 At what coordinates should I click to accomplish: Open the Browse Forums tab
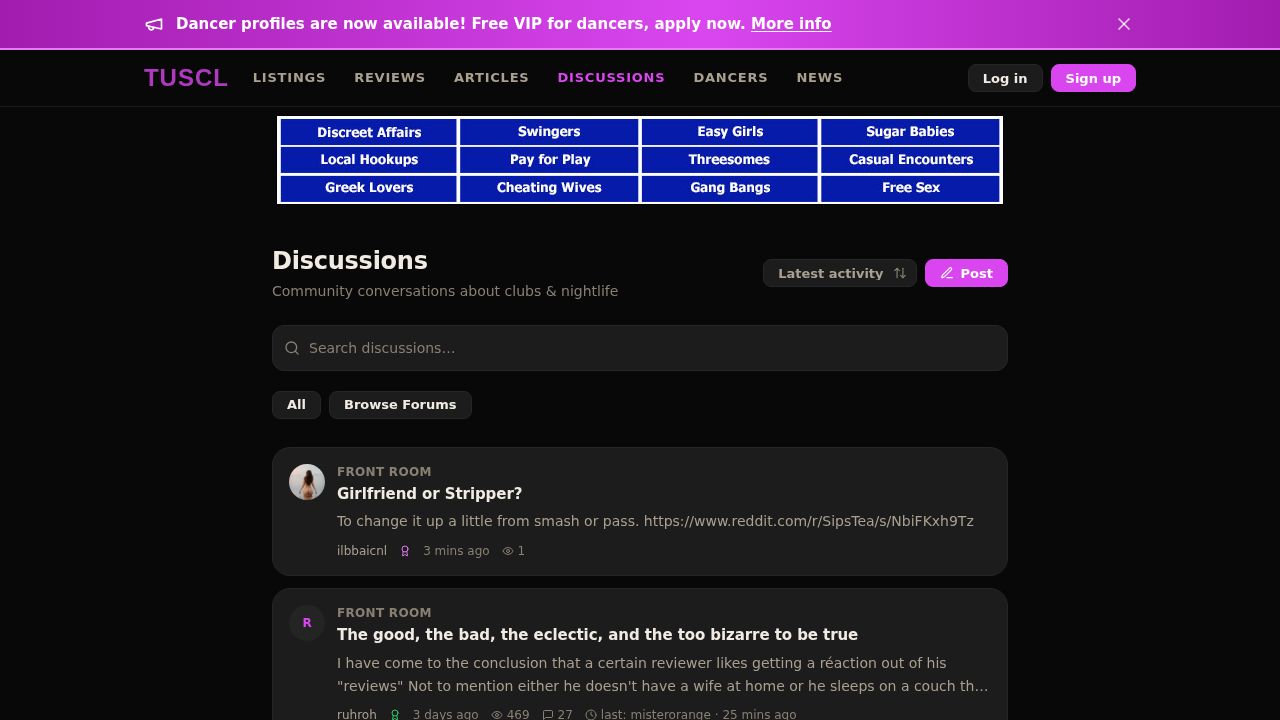[400, 405]
